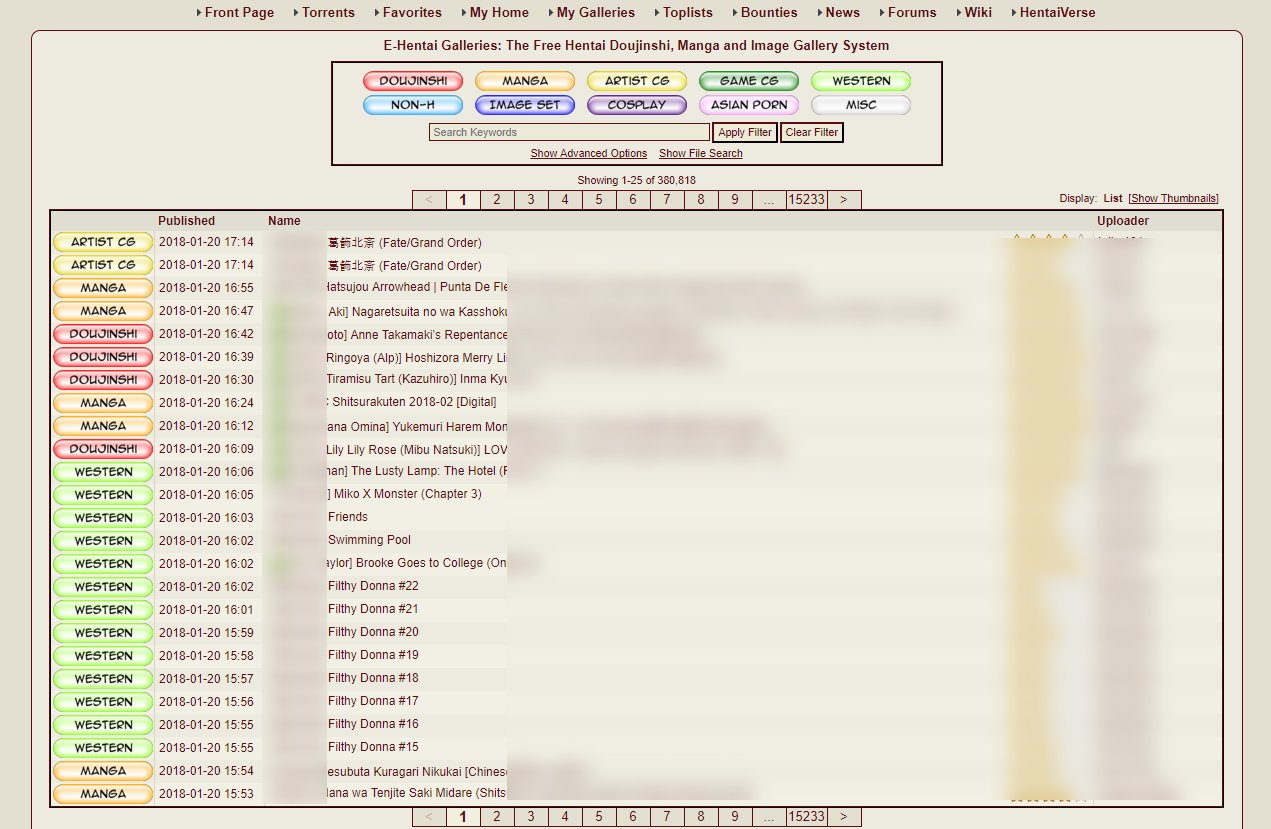
Task: Open the Toplists page
Action: 688,13
